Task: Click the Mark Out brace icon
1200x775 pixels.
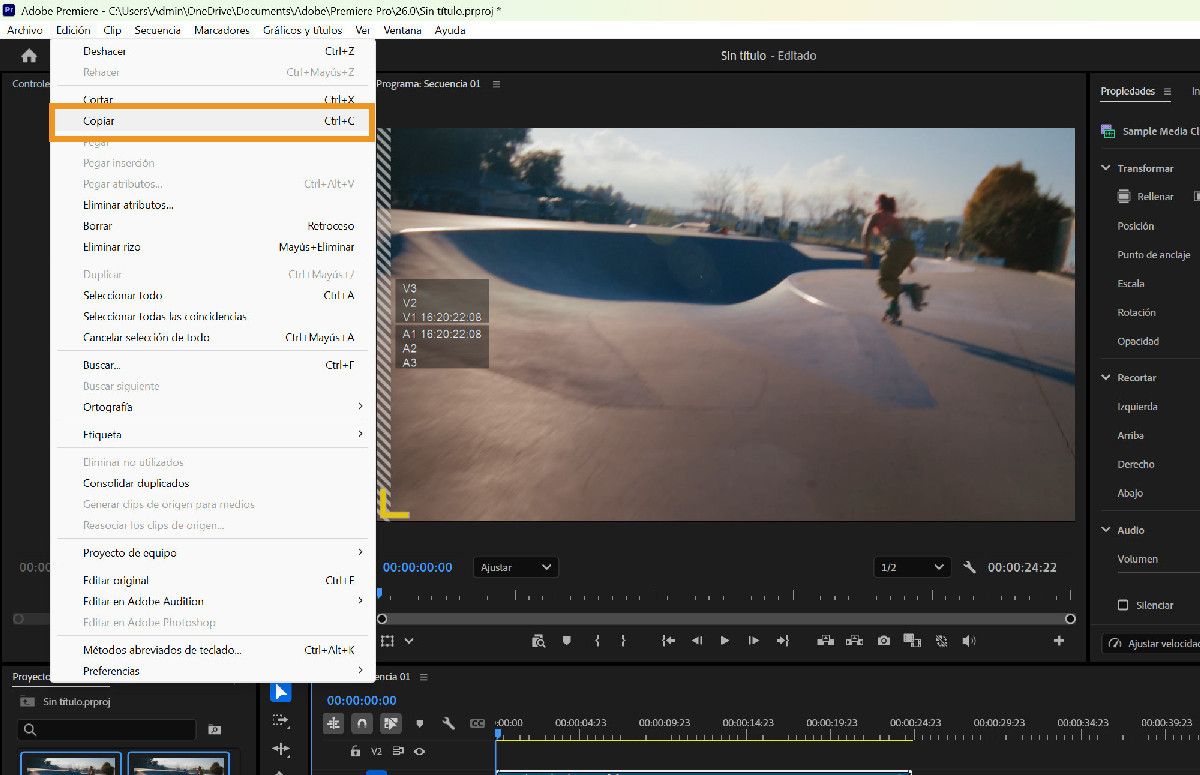Action: [x=623, y=641]
